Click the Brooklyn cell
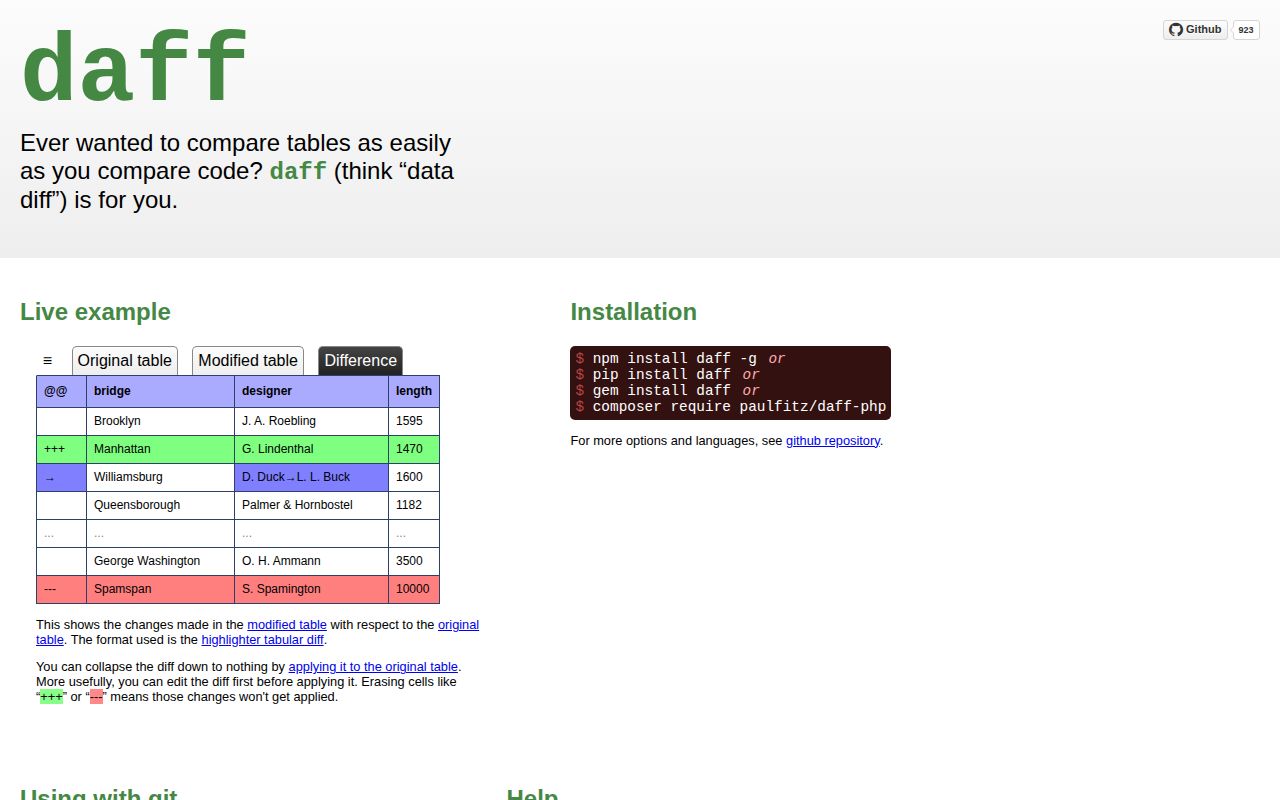 (161, 422)
